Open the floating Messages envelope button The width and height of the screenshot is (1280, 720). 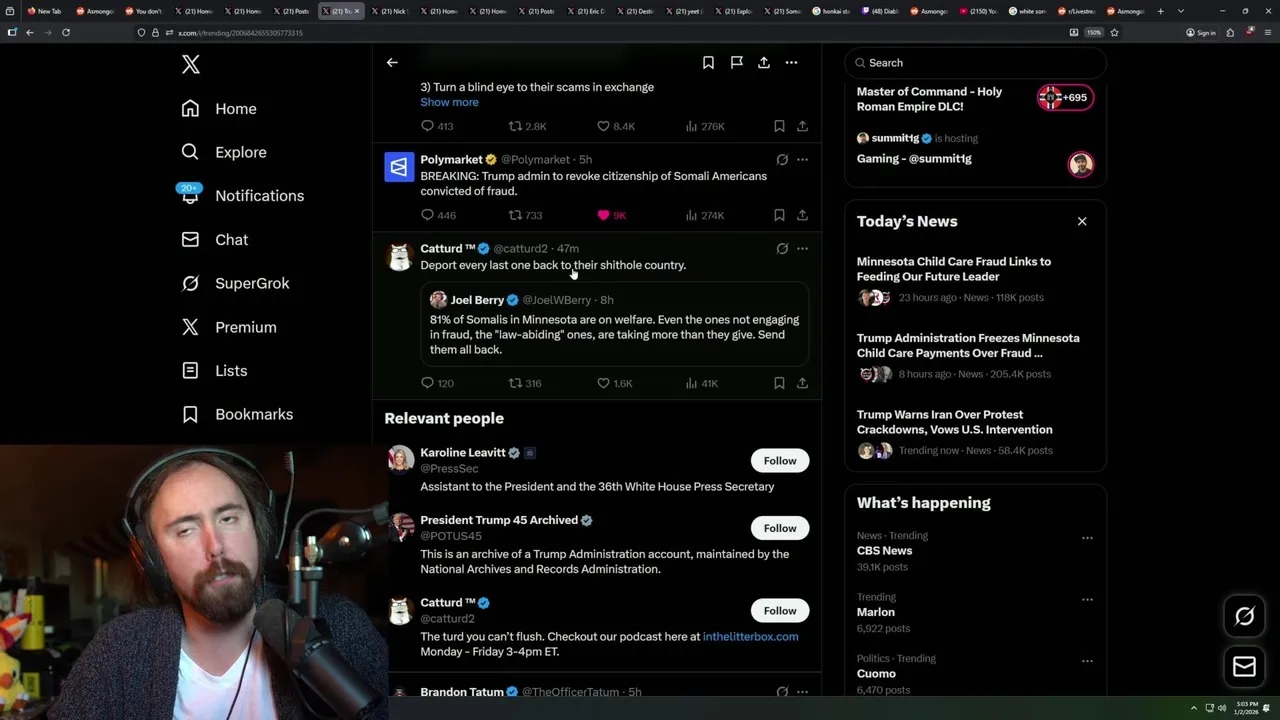click(1244, 667)
